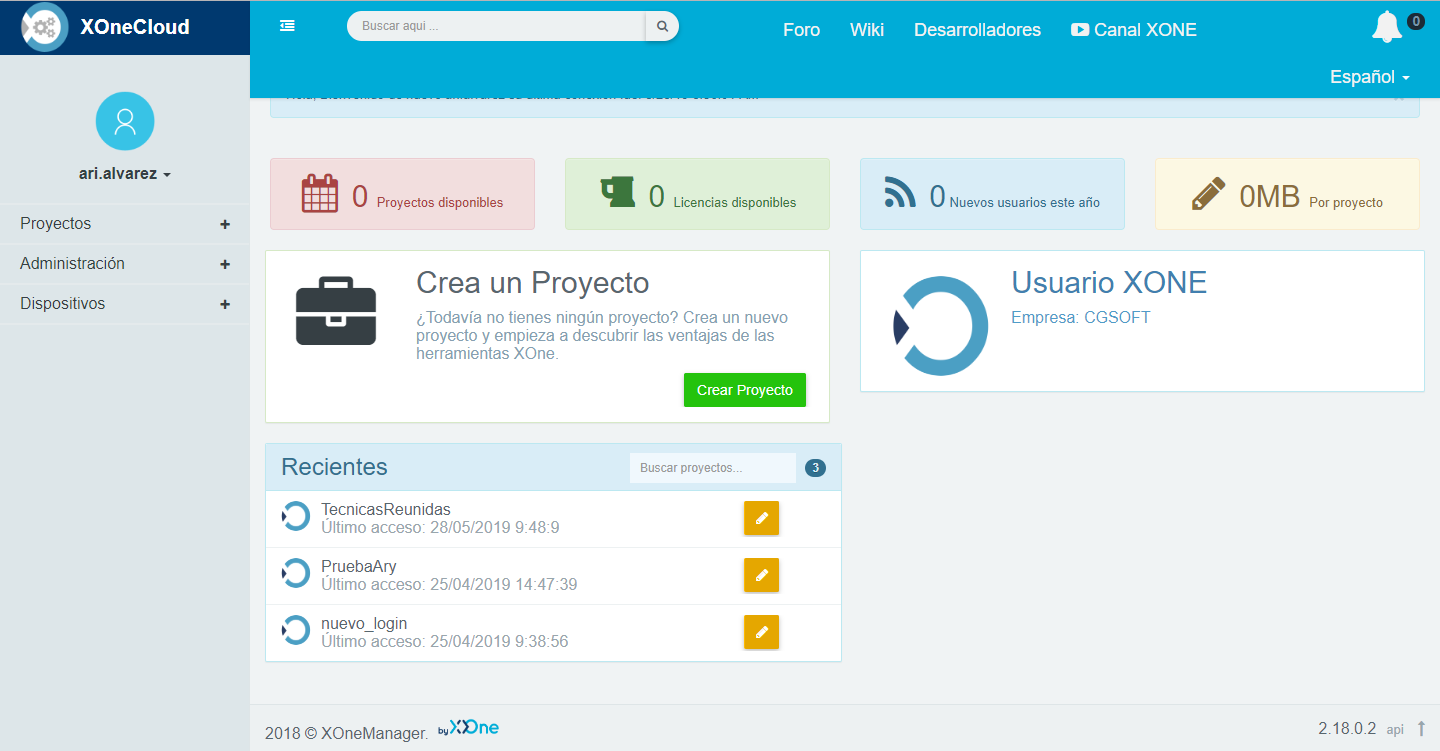Click the briefcase icon in Crea un Proyecto

pos(336,311)
